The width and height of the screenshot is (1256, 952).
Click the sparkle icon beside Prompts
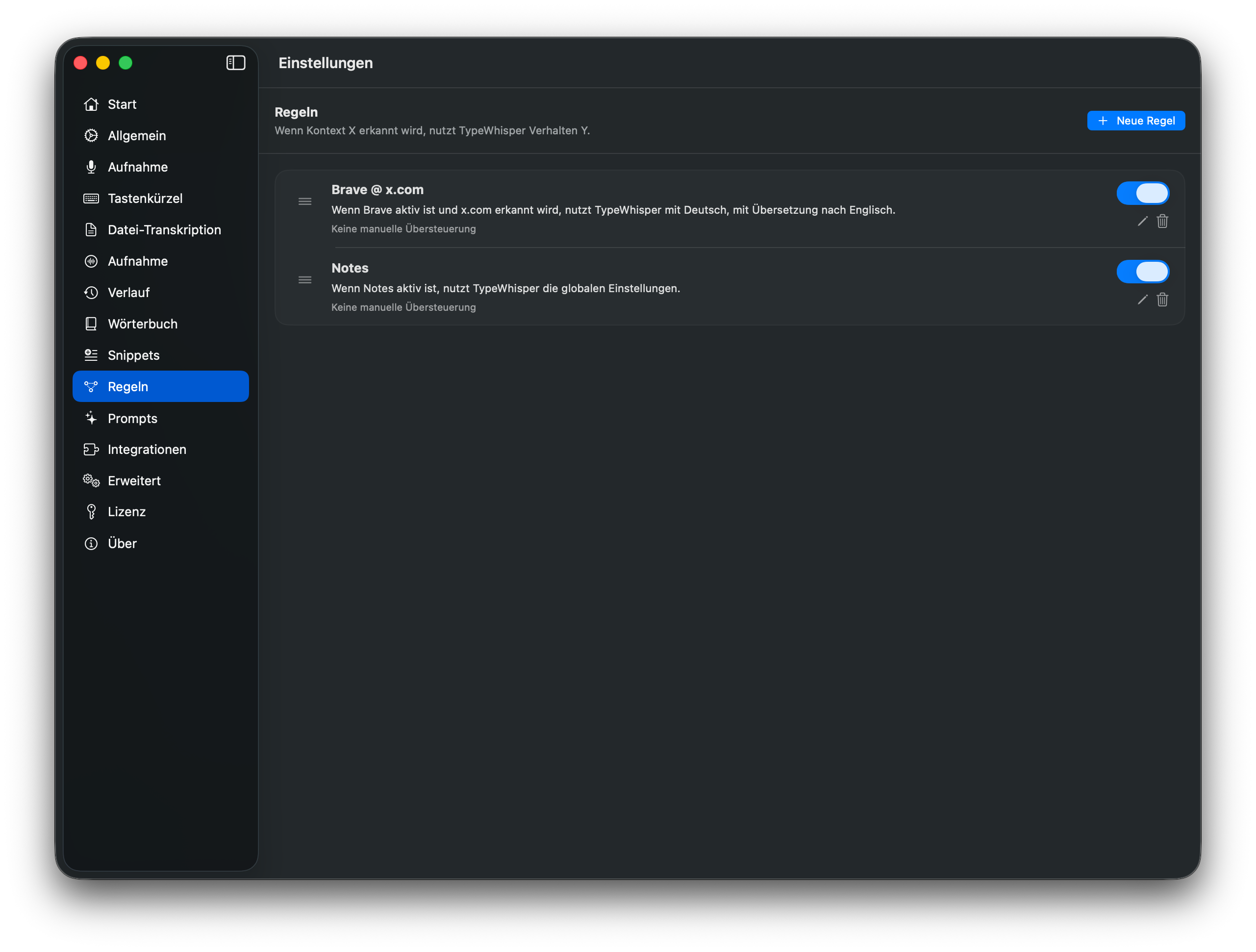91,418
